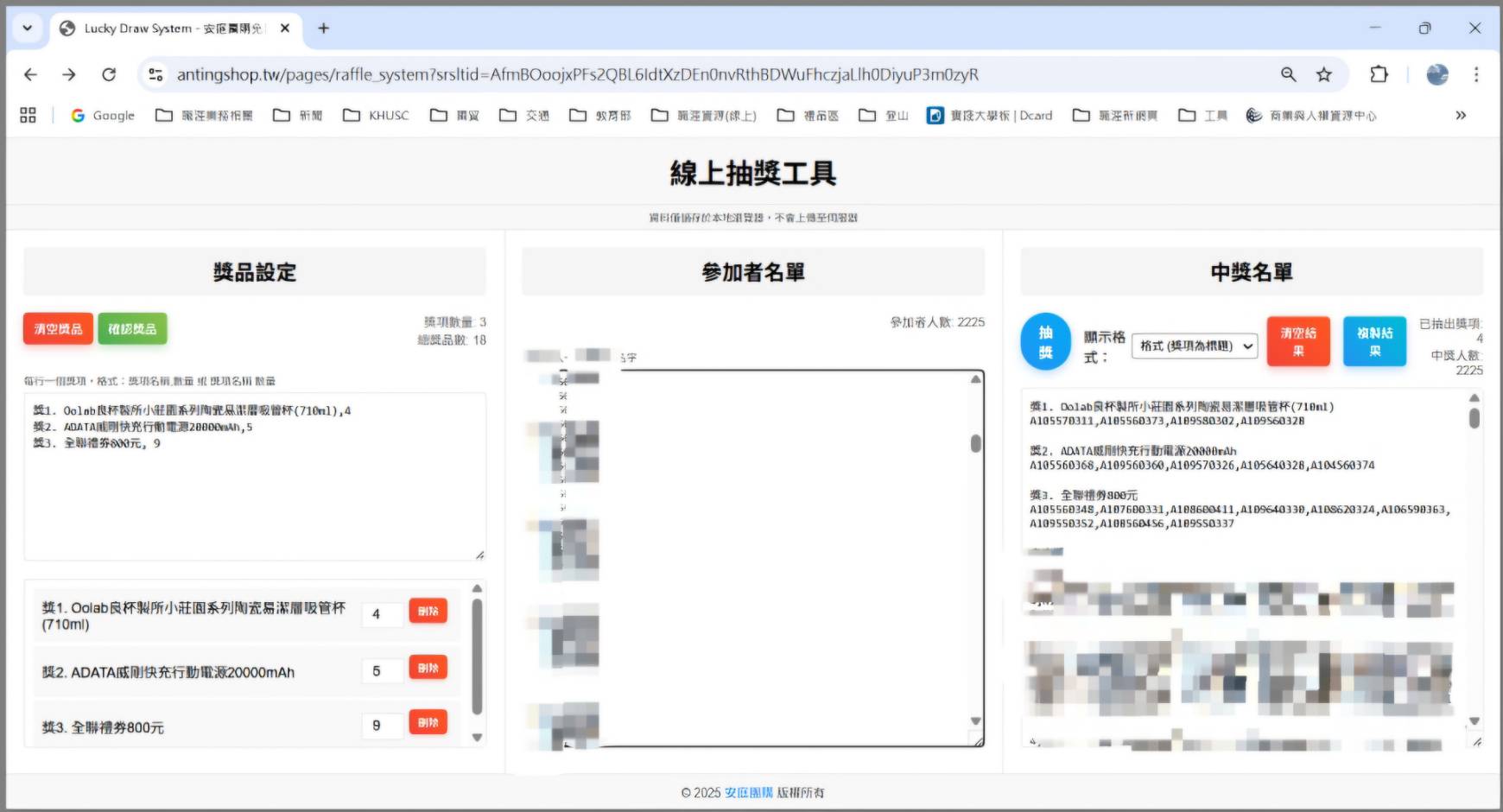Screen dimensions: 1503x812
Task: Show hidden bookmarks via double-chevron
Action: pos(1461,116)
